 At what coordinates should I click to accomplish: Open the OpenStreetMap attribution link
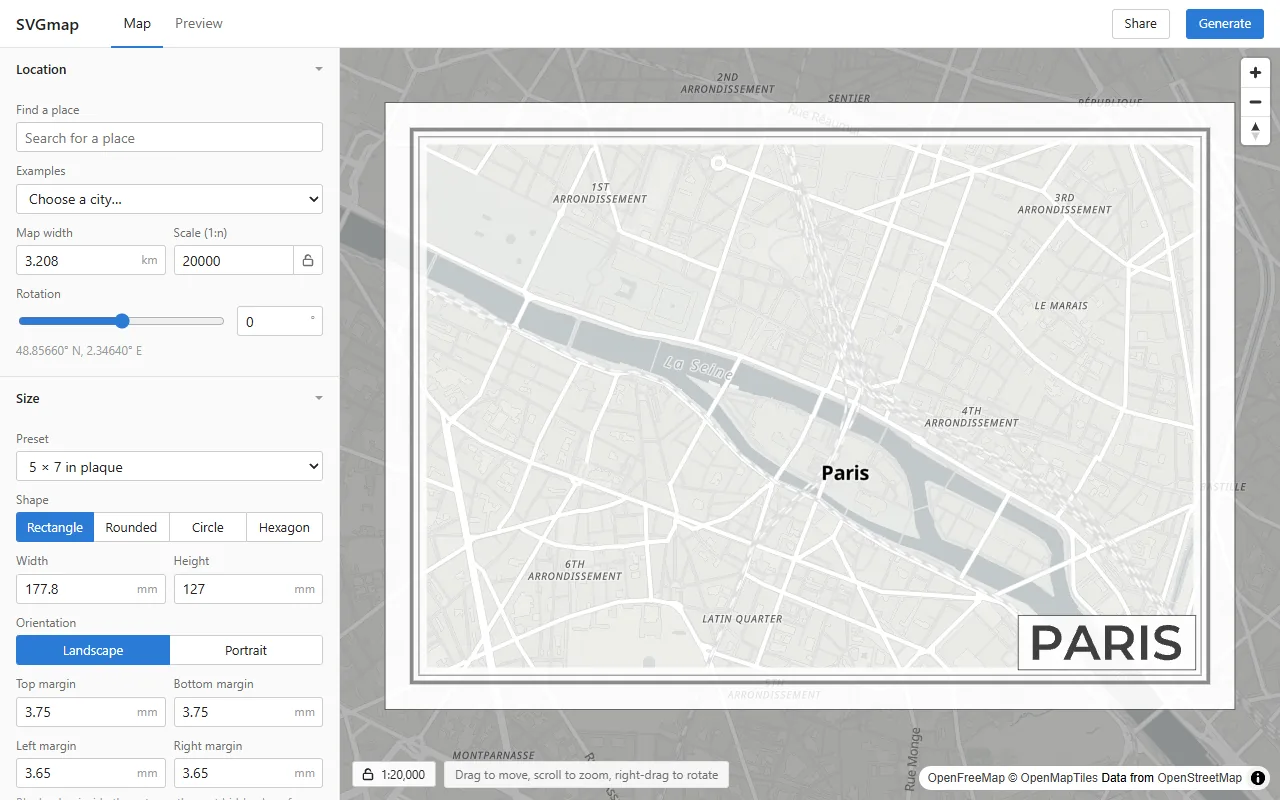pyautogui.click(x=1200, y=778)
